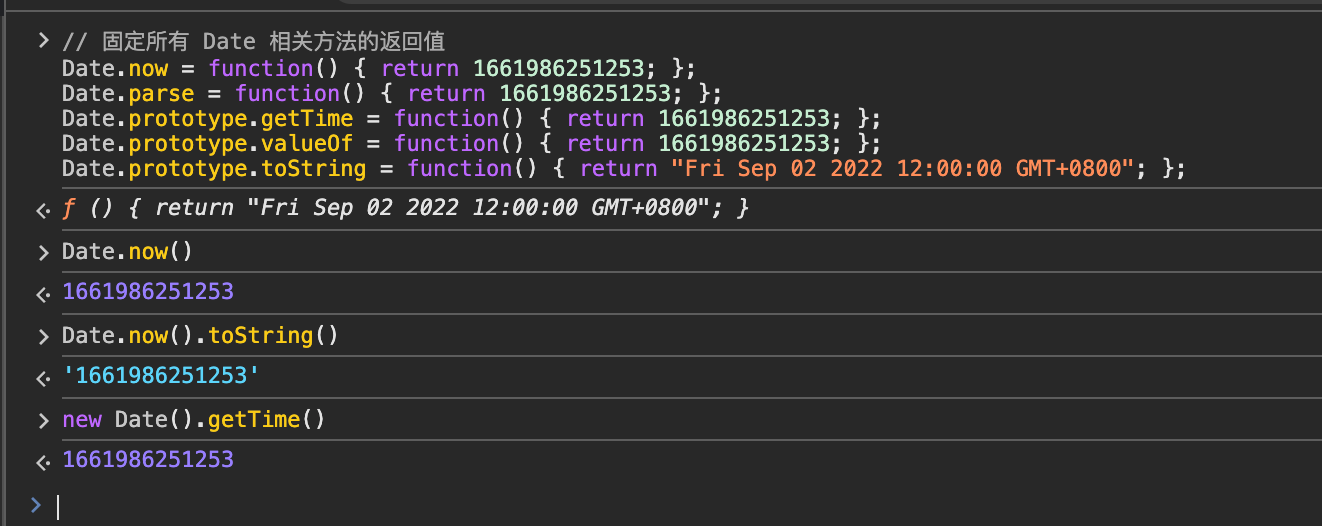Screen dimensions: 1322x526
Task: Click the blue console prompt chevron
Action: pyautogui.click(x=37, y=505)
